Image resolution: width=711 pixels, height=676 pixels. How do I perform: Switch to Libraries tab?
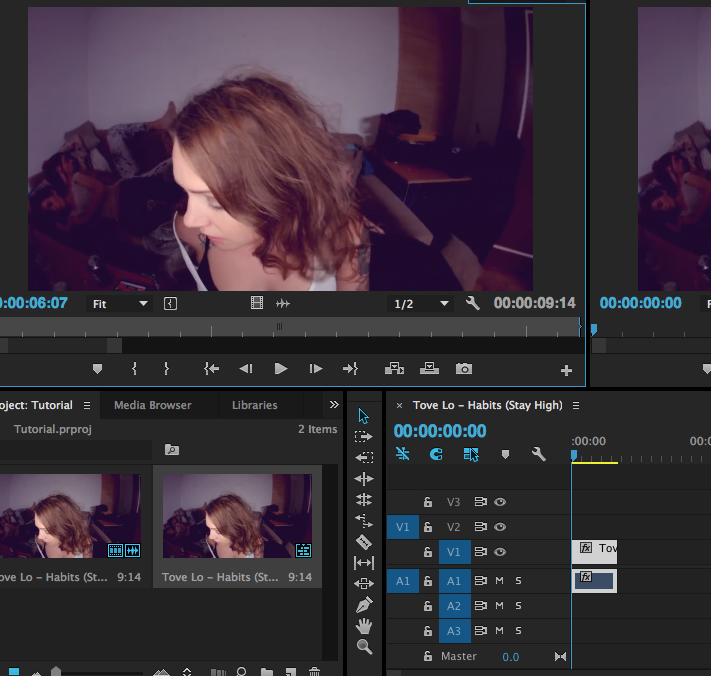click(x=255, y=405)
